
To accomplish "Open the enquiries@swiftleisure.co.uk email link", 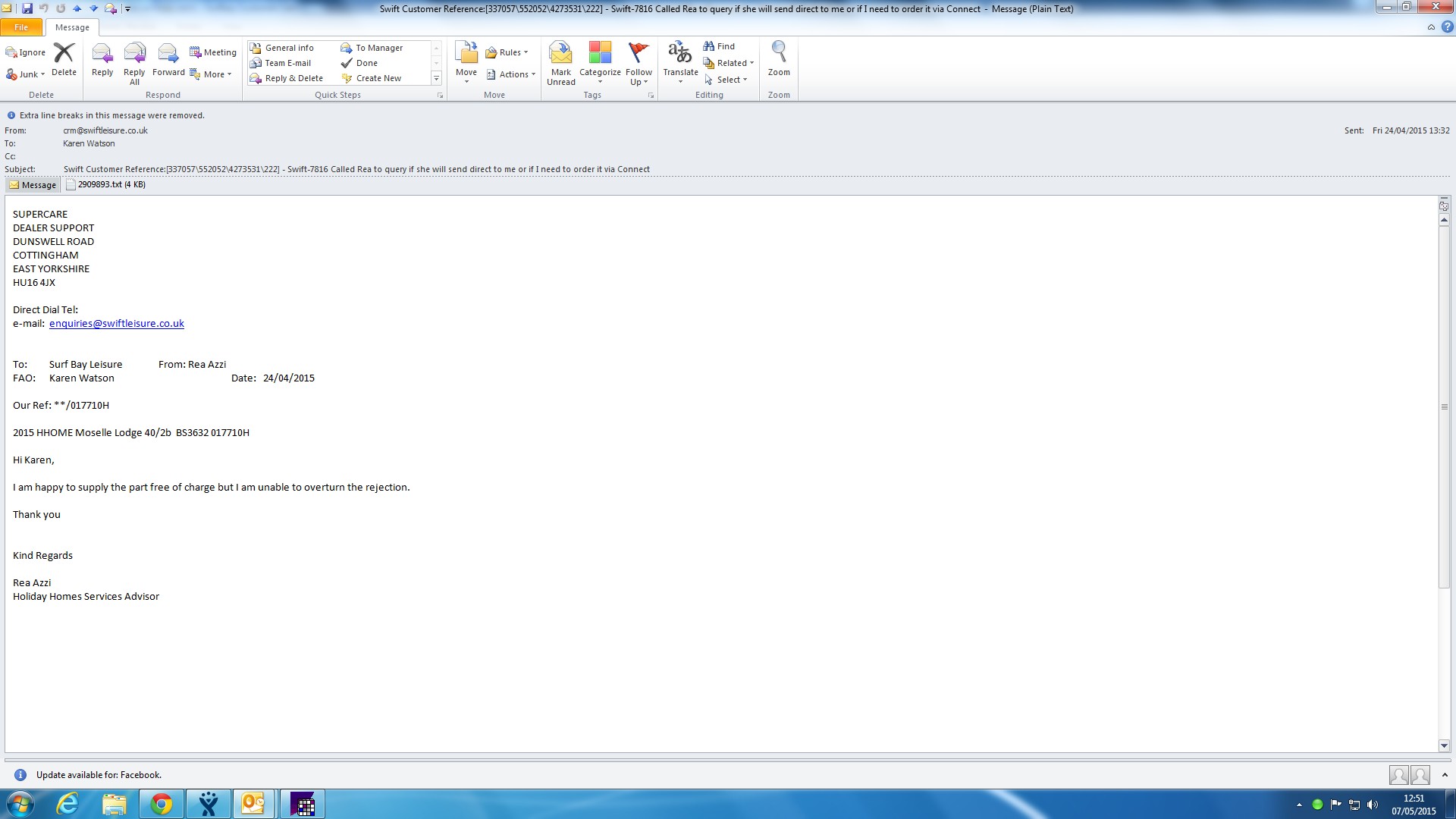I will coord(117,324).
